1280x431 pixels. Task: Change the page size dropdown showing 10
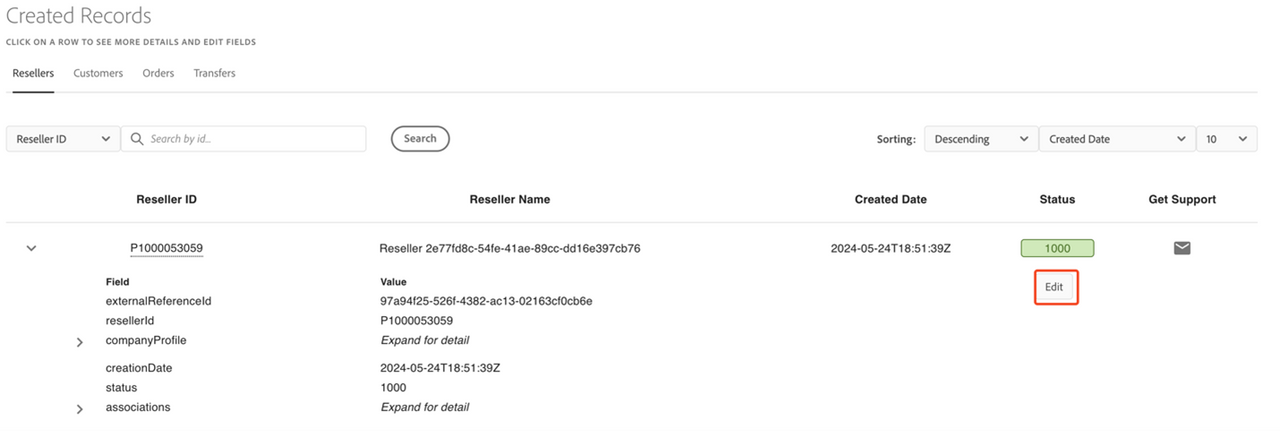point(1226,139)
